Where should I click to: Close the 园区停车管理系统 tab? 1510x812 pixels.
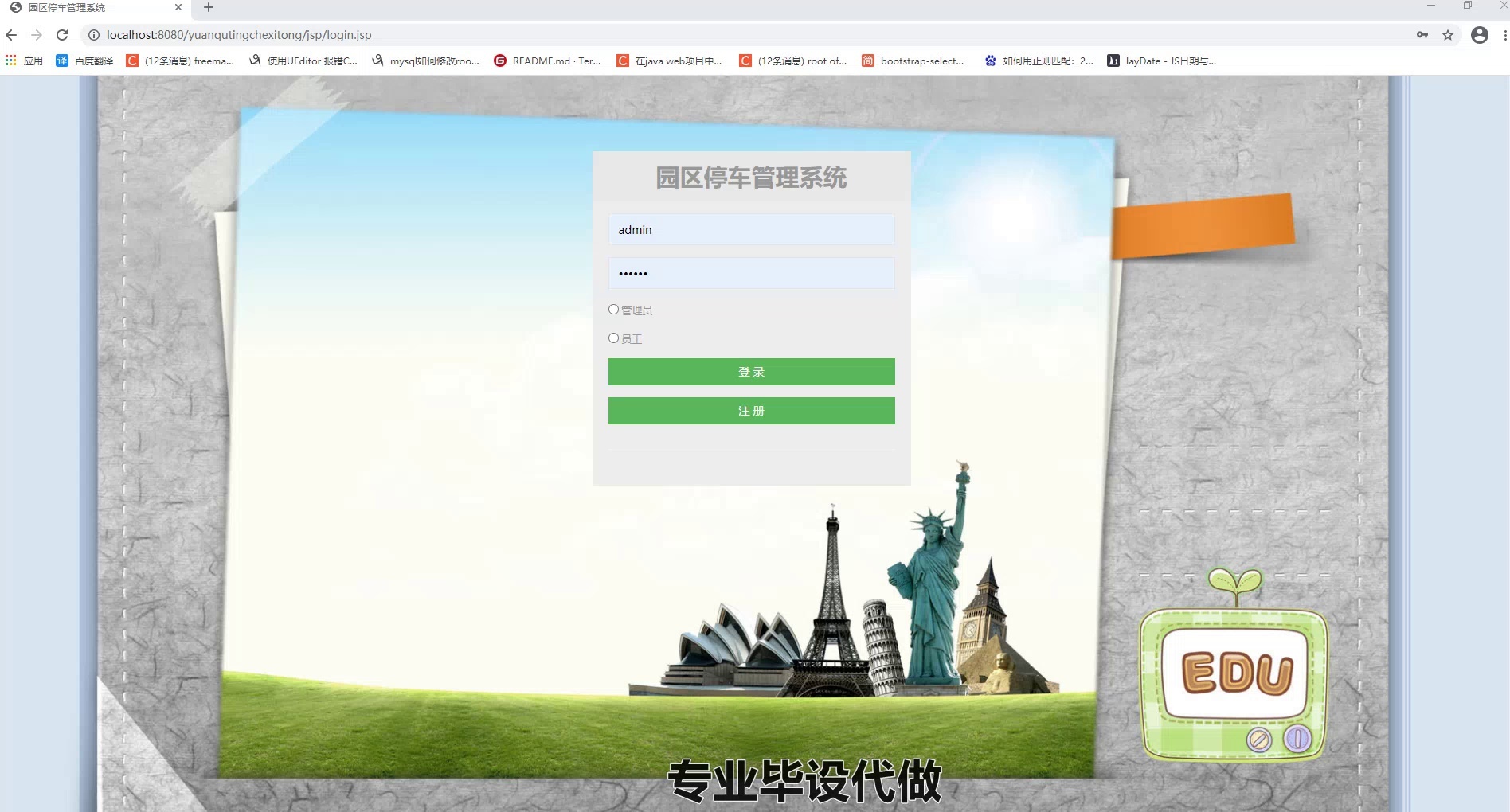click(178, 7)
